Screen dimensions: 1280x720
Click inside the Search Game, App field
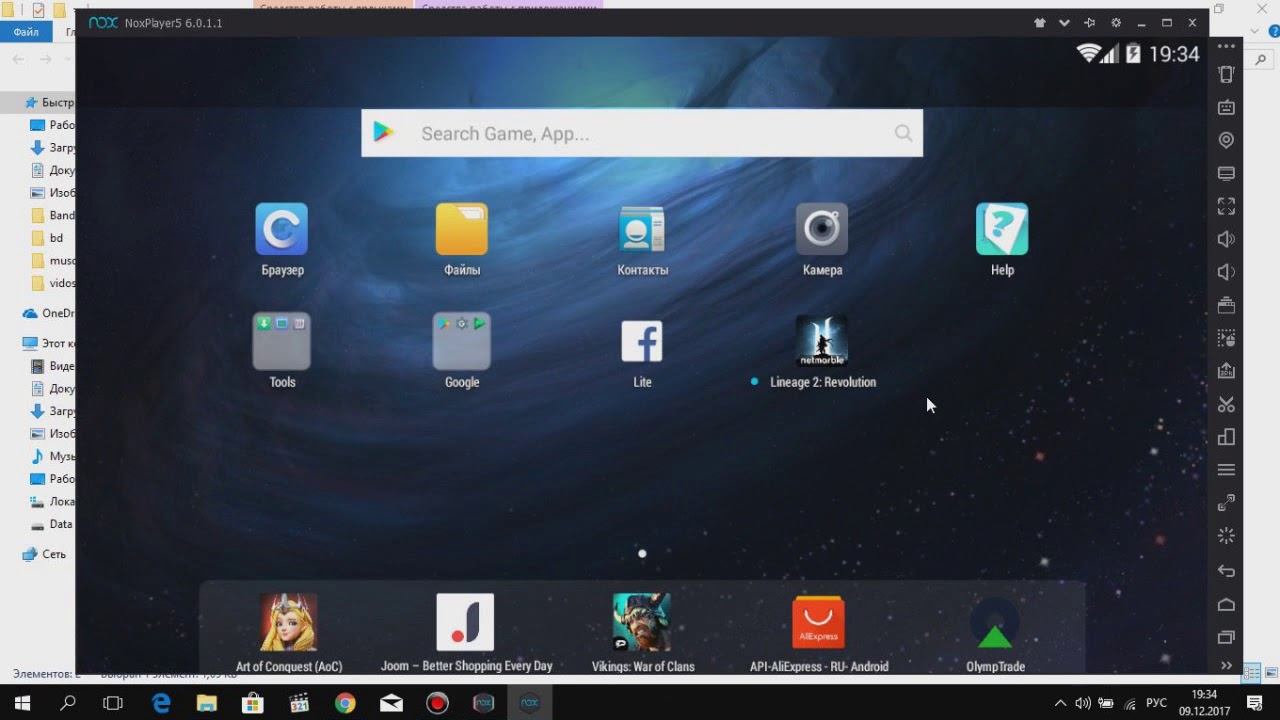(642, 133)
